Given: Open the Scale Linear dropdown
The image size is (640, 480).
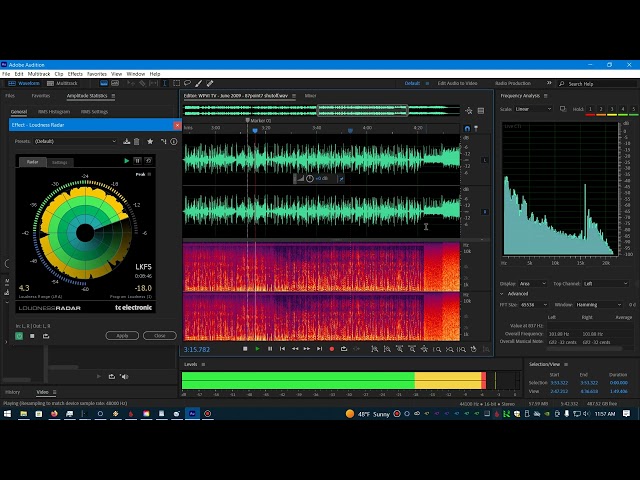Looking at the screenshot, I should click(x=533, y=109).
